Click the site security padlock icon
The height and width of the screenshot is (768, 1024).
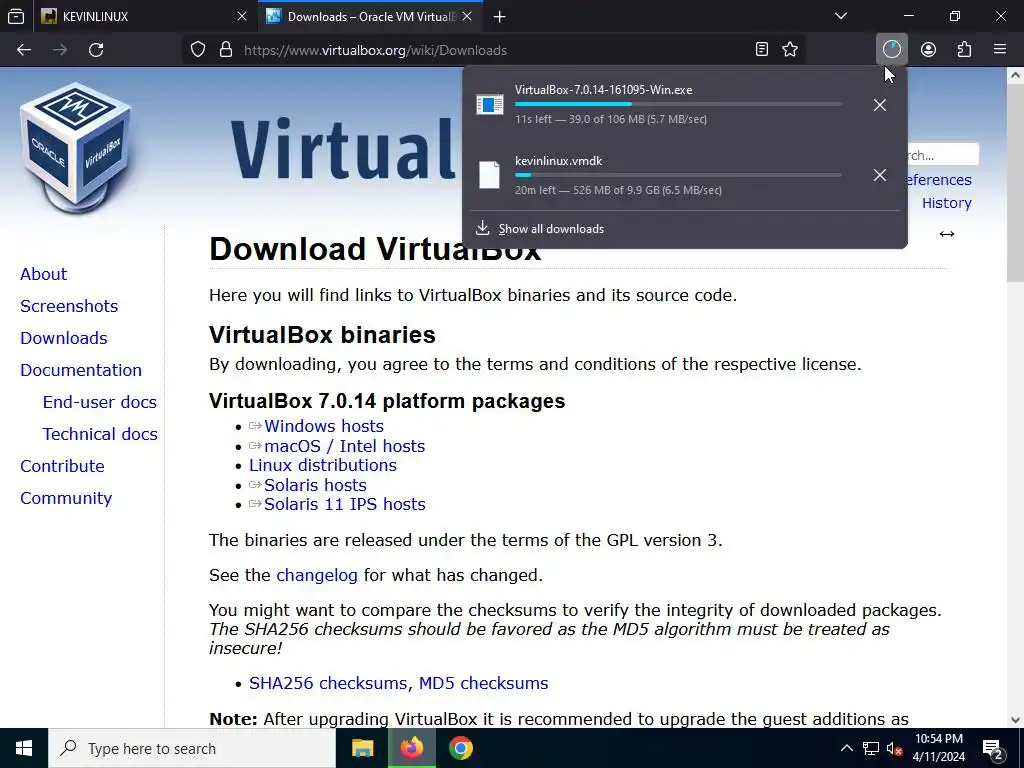click(x=226, y=50)
